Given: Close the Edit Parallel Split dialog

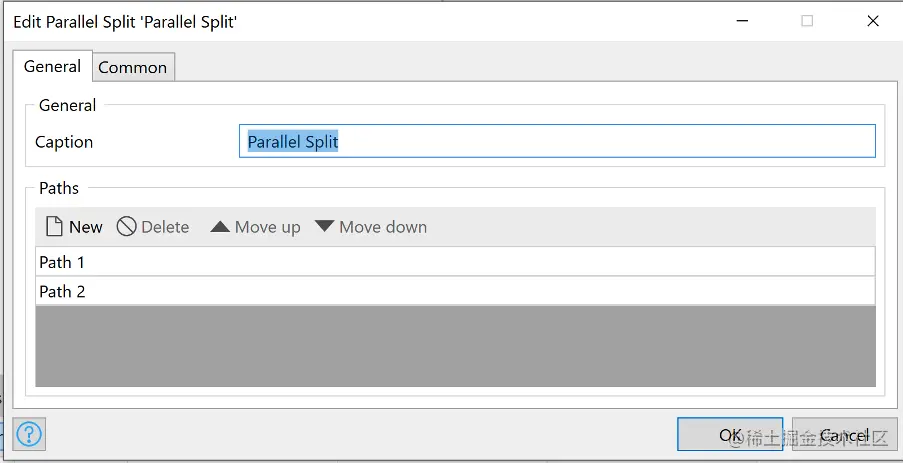Looking at the screenshot, I should [872, 21].
